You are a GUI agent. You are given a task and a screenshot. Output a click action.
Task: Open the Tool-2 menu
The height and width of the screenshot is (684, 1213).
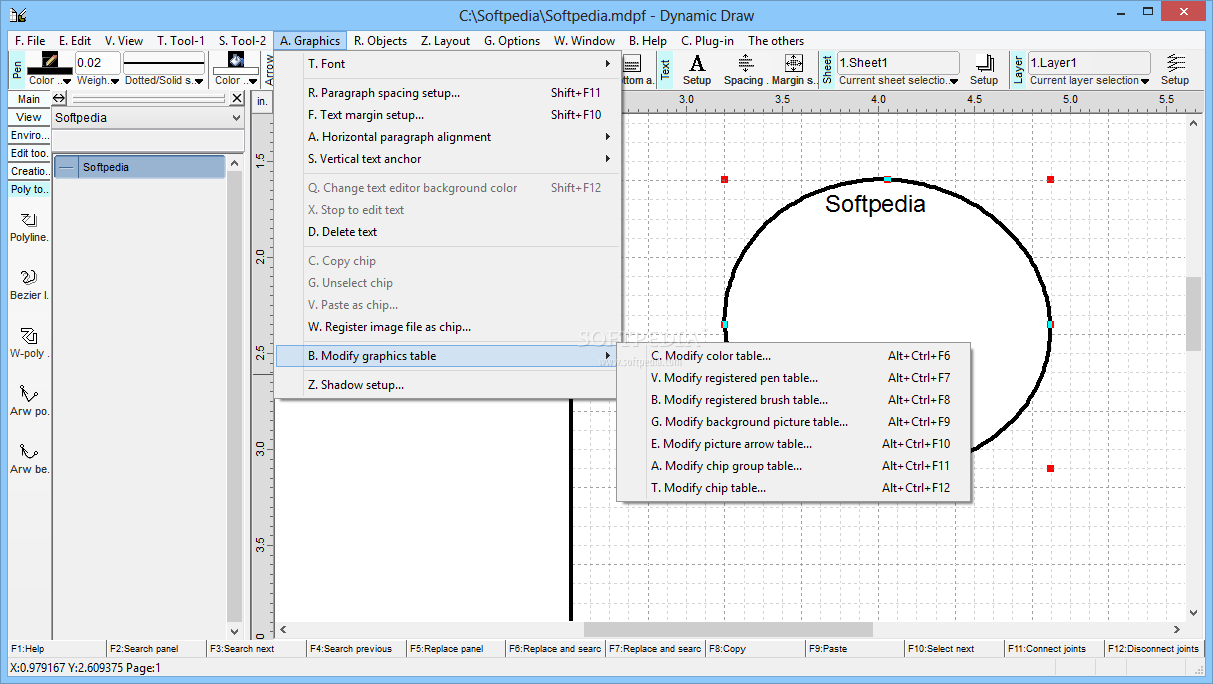coord(243,41)
